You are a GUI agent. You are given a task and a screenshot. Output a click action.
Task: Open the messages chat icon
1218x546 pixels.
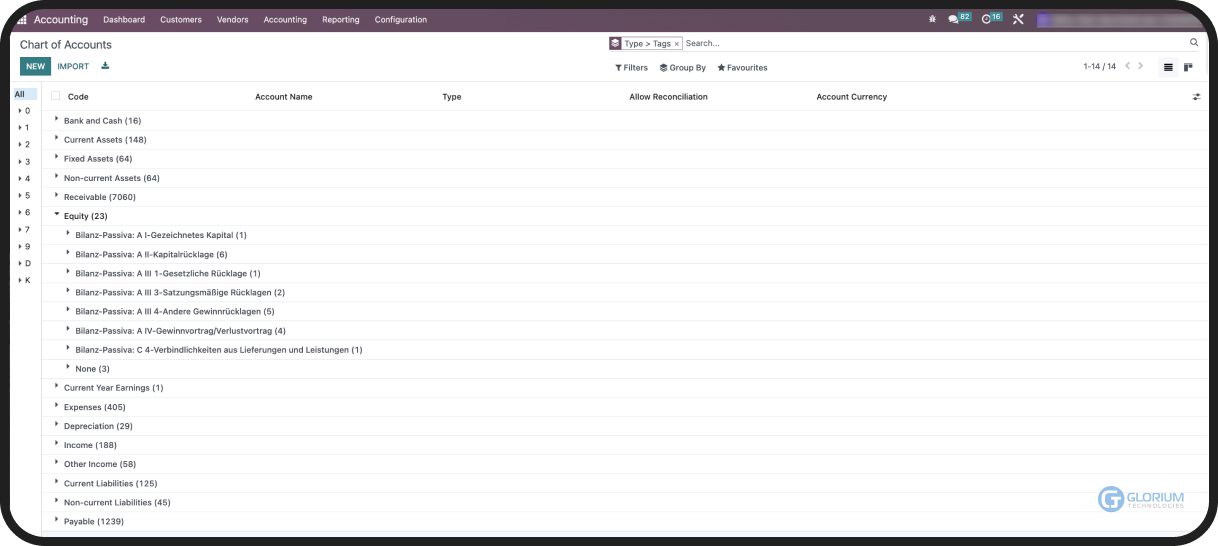coord(954,19)
